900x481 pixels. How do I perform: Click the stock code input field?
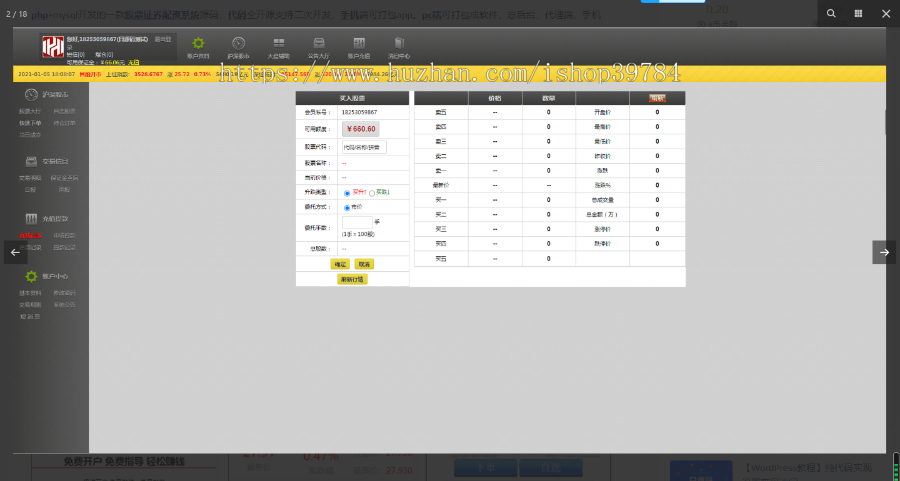click(x=363, y=146)
